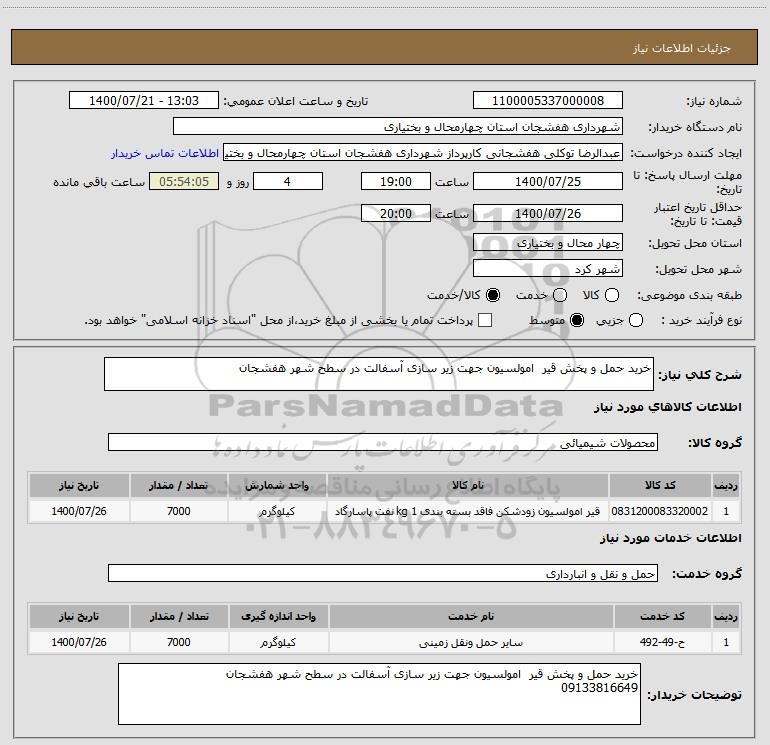Image resolution: width=770 pixels, height=745 pixels.
Task: Click the need number field 1100005337000008
Action: (x=548, y=101)
